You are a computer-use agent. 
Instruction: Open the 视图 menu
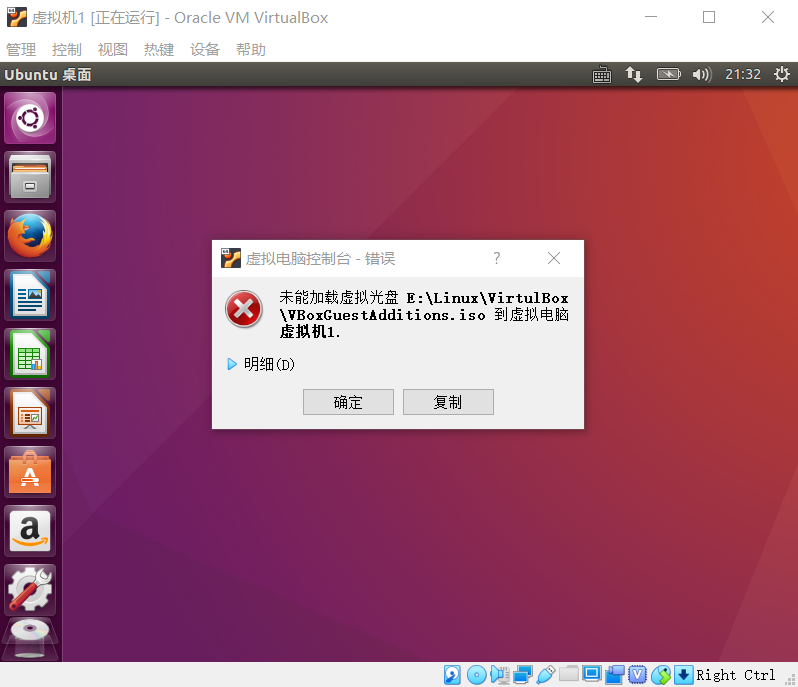tap(112, 49)
